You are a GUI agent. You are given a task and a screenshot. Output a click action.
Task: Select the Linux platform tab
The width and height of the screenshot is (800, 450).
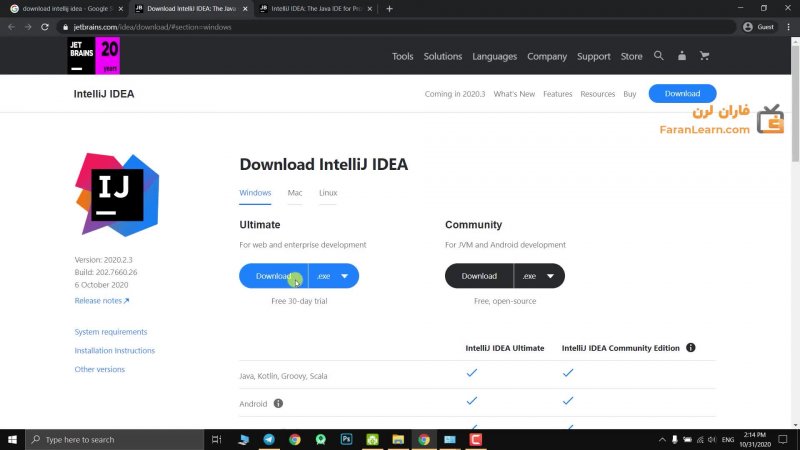(328, 193)
